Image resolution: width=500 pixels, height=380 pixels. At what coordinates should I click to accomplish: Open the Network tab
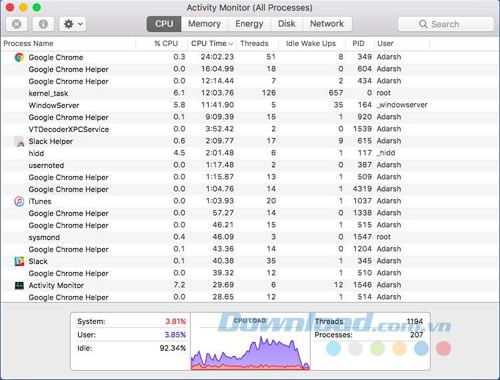tap(327, 24)
